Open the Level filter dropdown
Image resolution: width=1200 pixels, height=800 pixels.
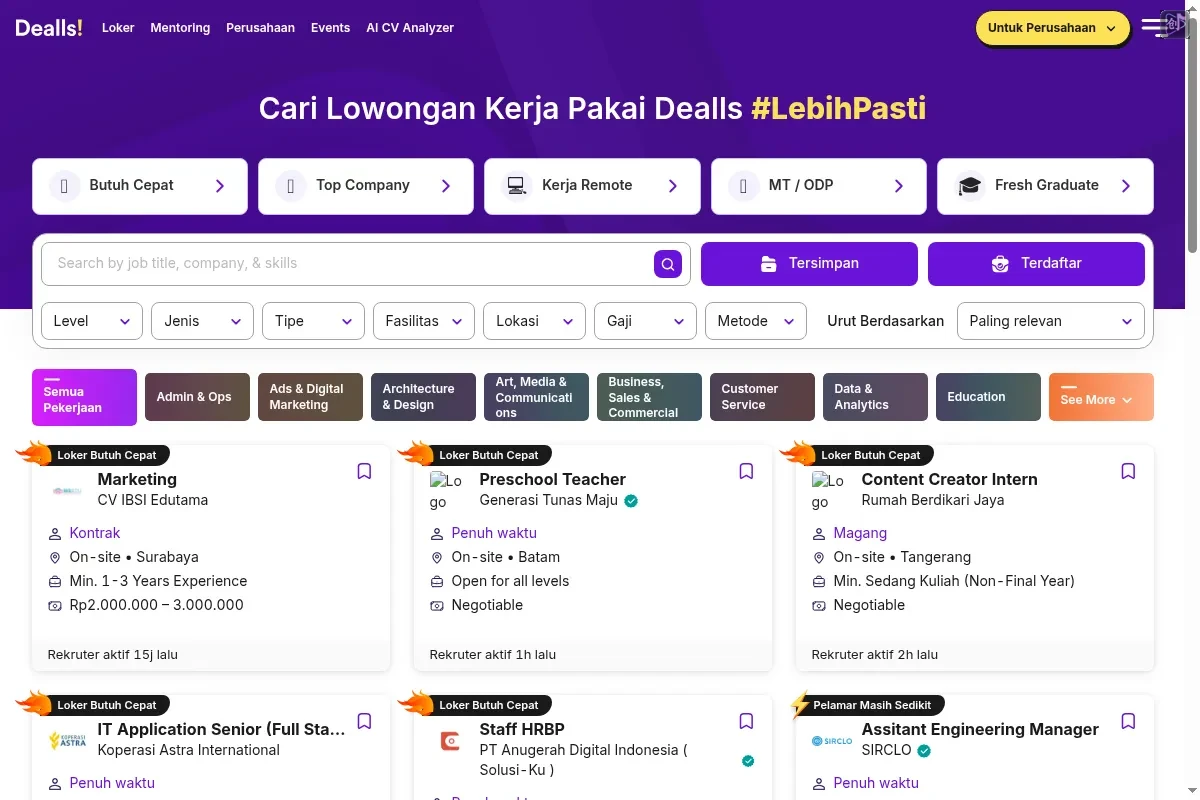[91, 321]
